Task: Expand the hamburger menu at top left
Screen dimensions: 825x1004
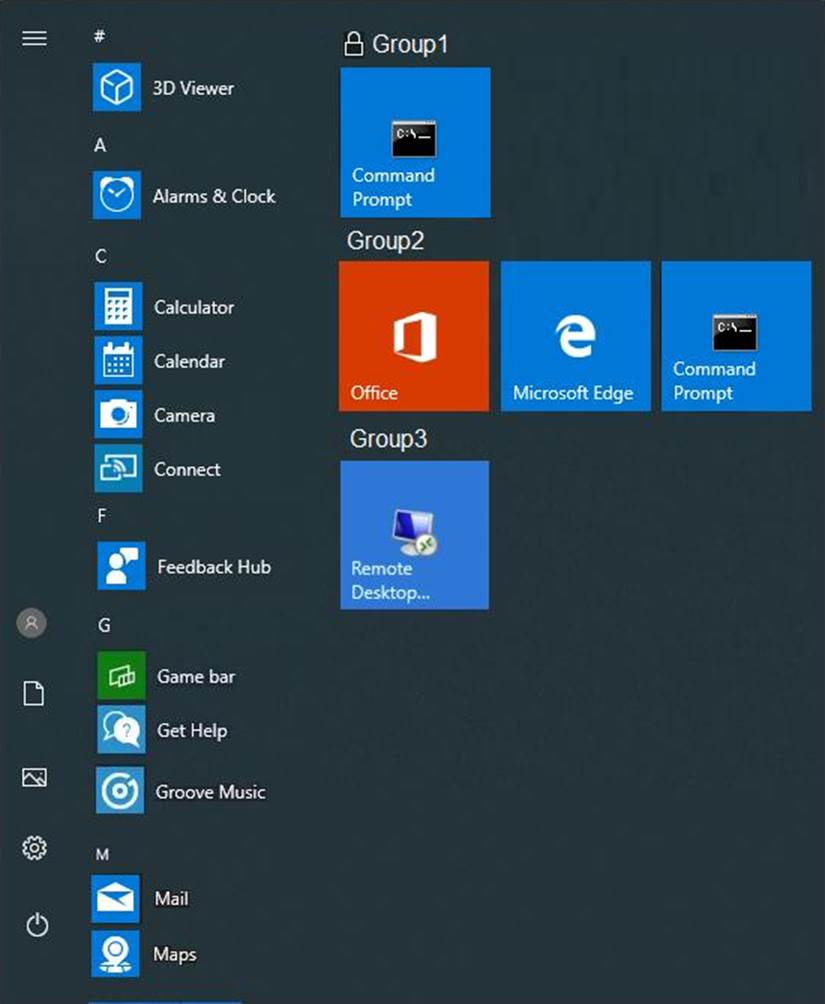Action: (x=34, y=38)
